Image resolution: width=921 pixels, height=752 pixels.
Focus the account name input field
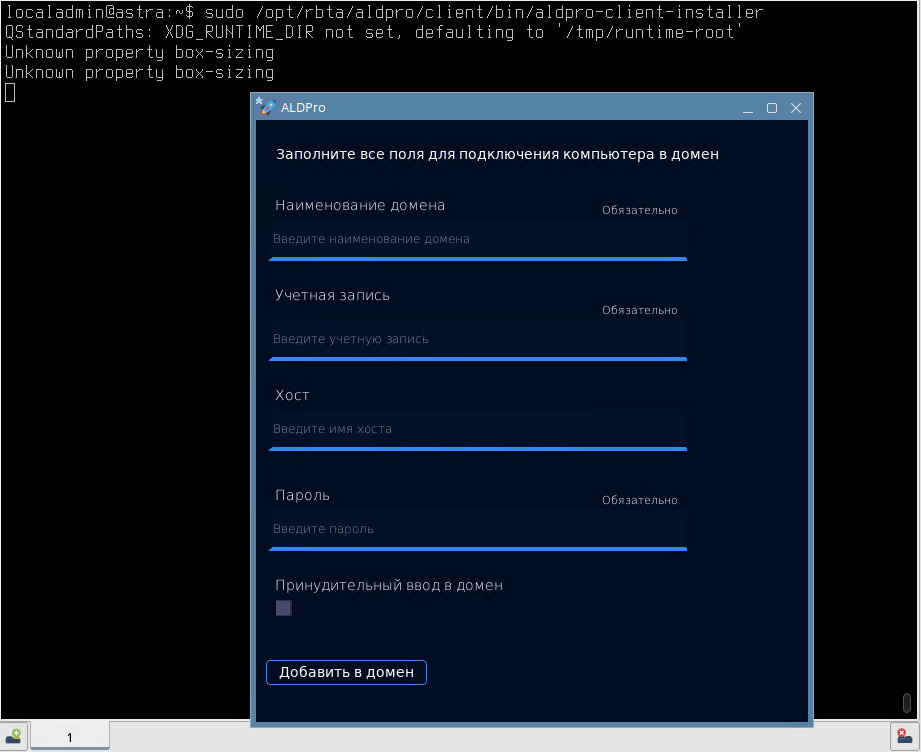pos(478,340)
